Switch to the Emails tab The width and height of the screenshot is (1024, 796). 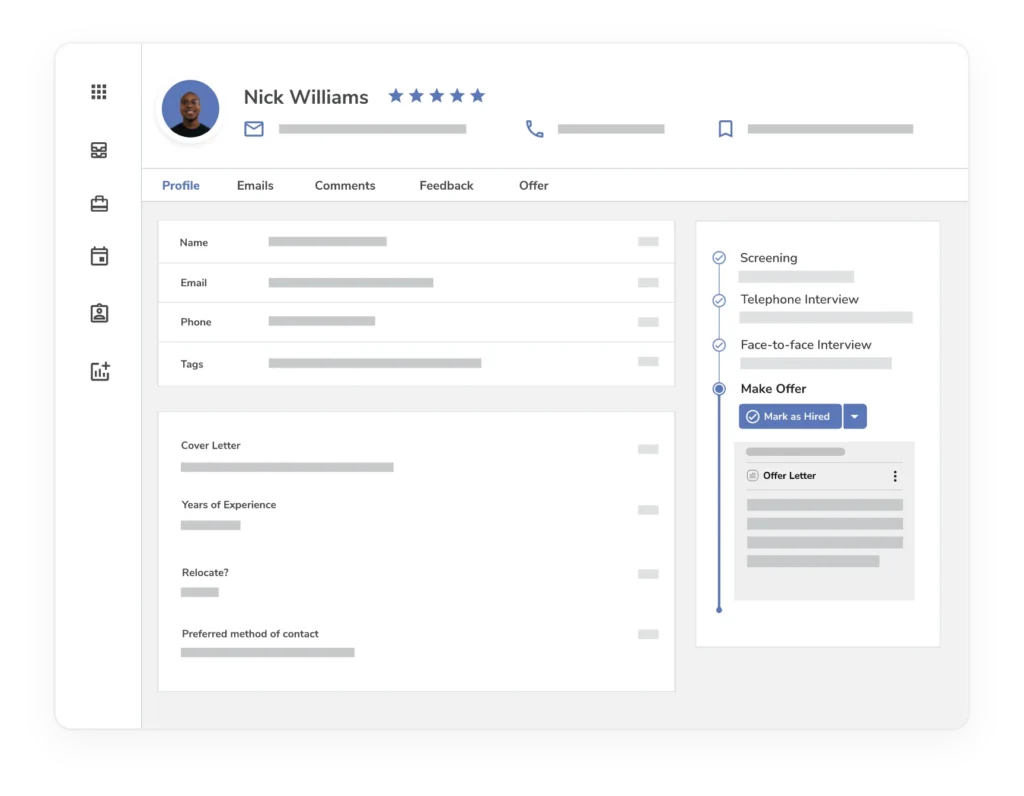[255, 186]
